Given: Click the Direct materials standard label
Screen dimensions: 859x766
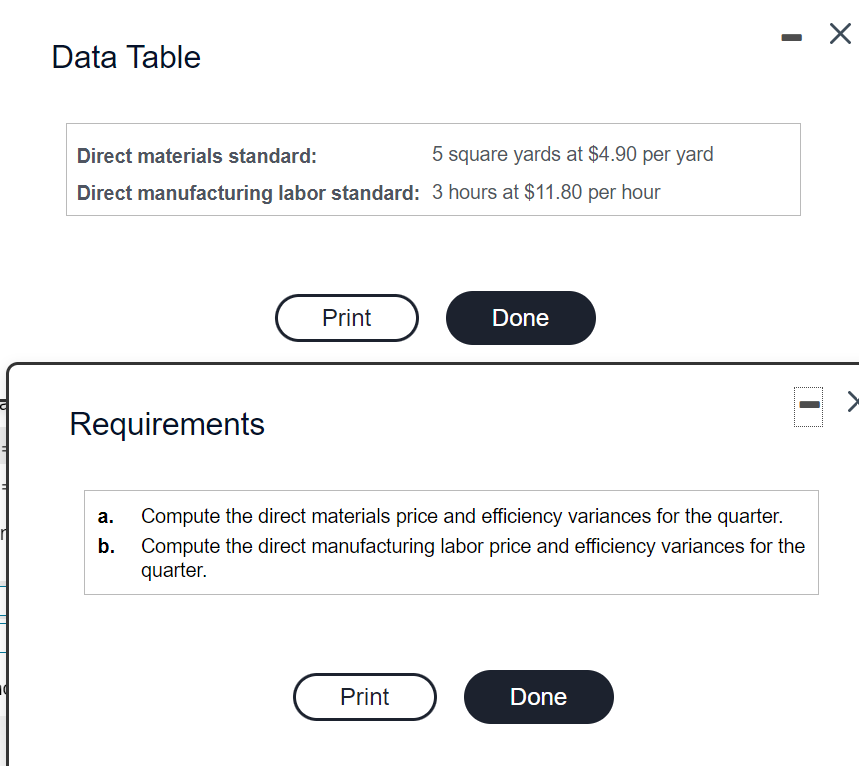Looking at the screenshot, I should pos(196,156).
